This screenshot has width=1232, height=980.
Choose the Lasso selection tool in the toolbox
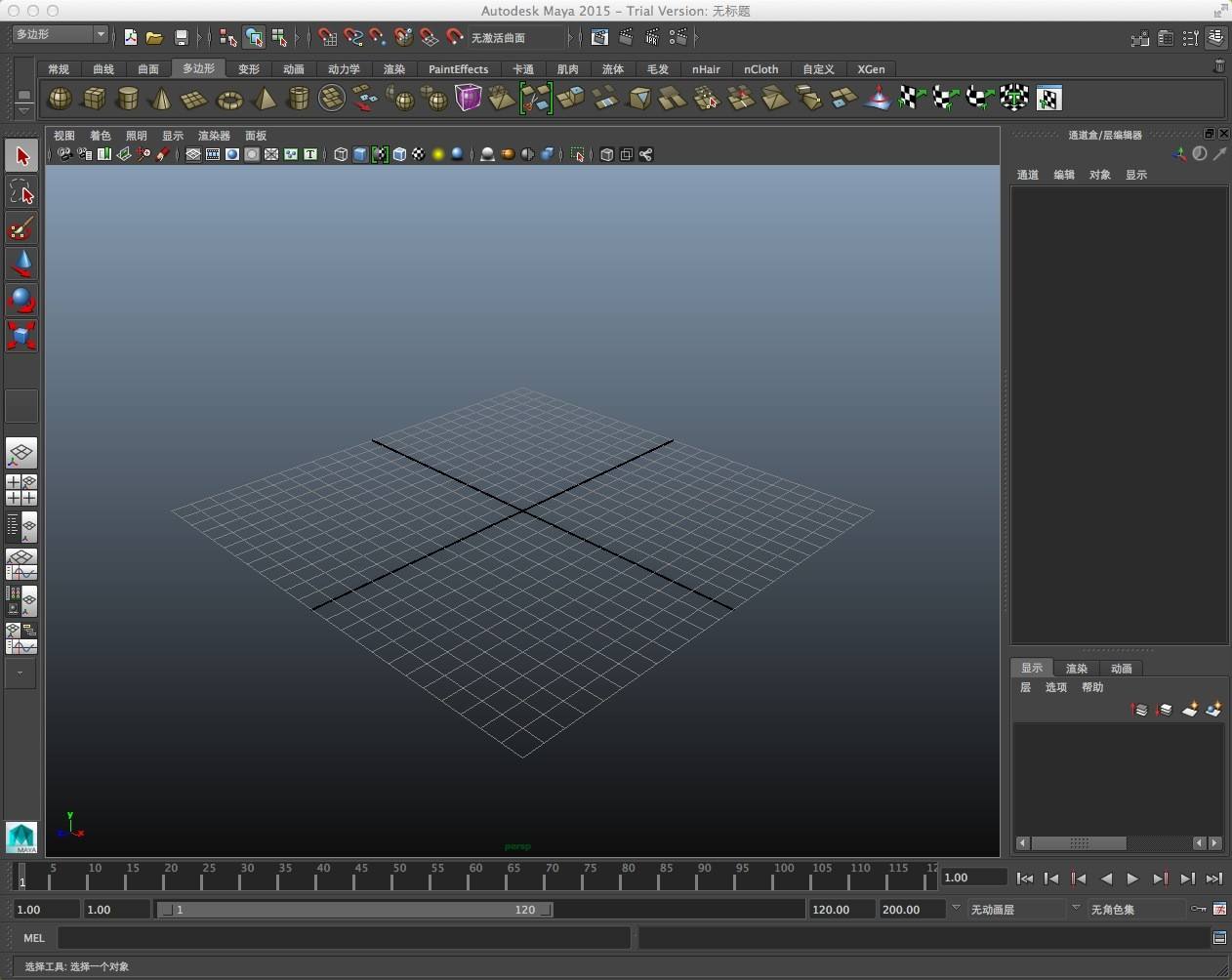(x=21, y=191)
